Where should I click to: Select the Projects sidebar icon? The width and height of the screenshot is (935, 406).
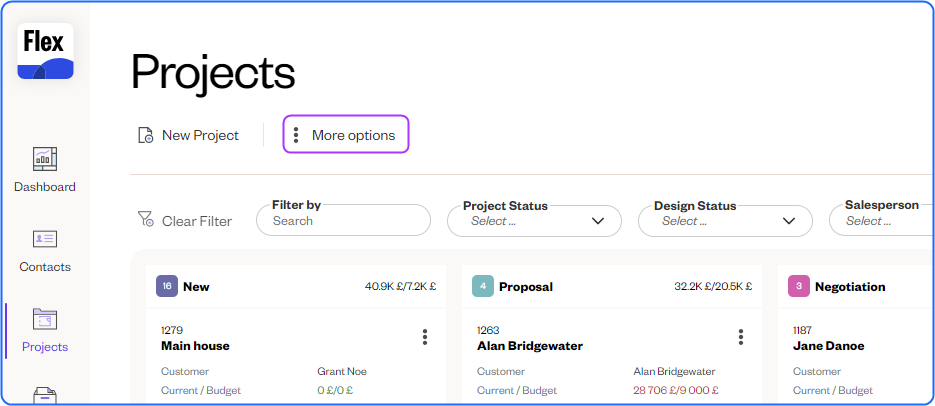point(45,319)
